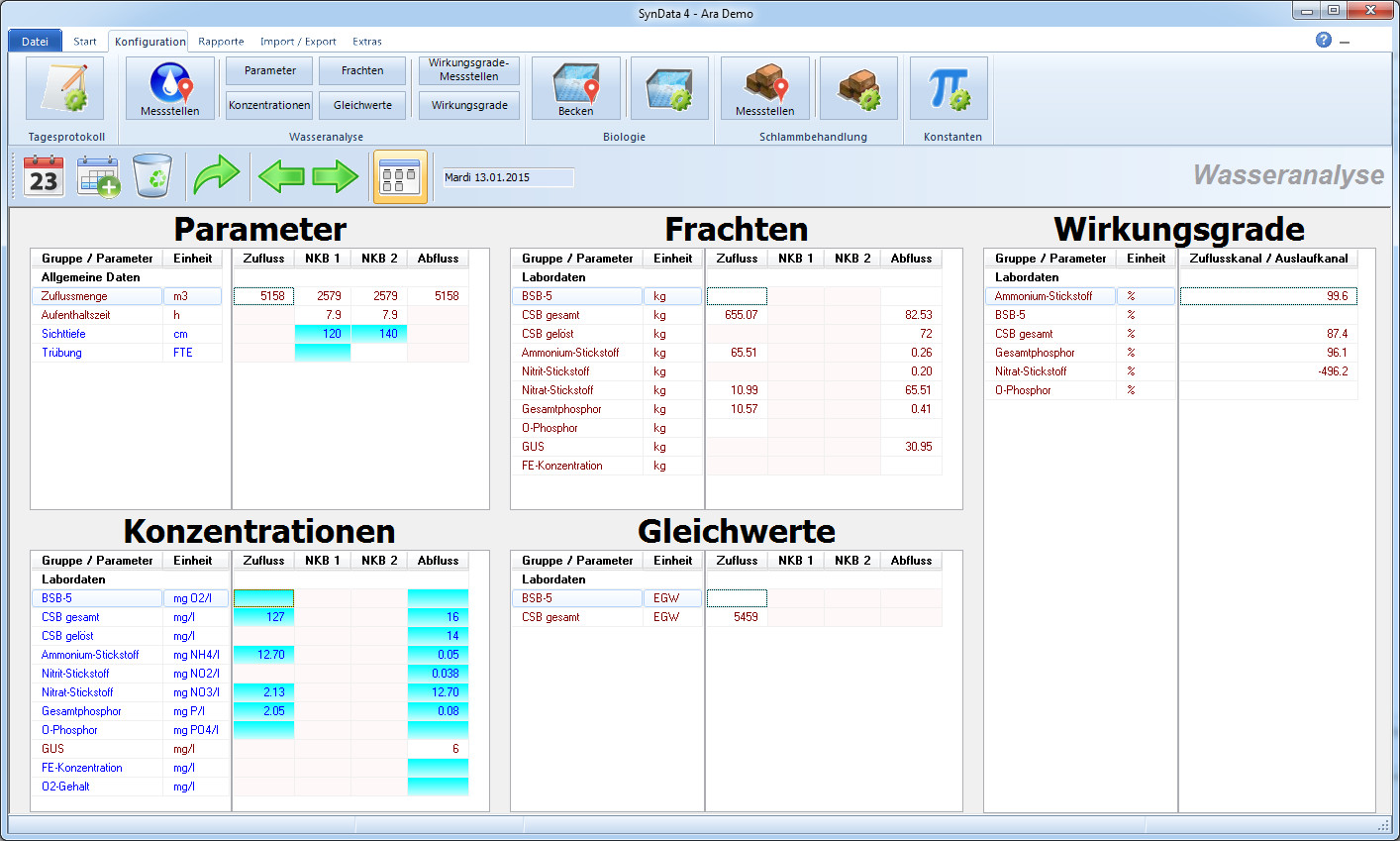The width and height of the screenshot is (1400, 841).
Task: Select Sichttiefe NKB 2 cell 140
Action: point(379,334)
